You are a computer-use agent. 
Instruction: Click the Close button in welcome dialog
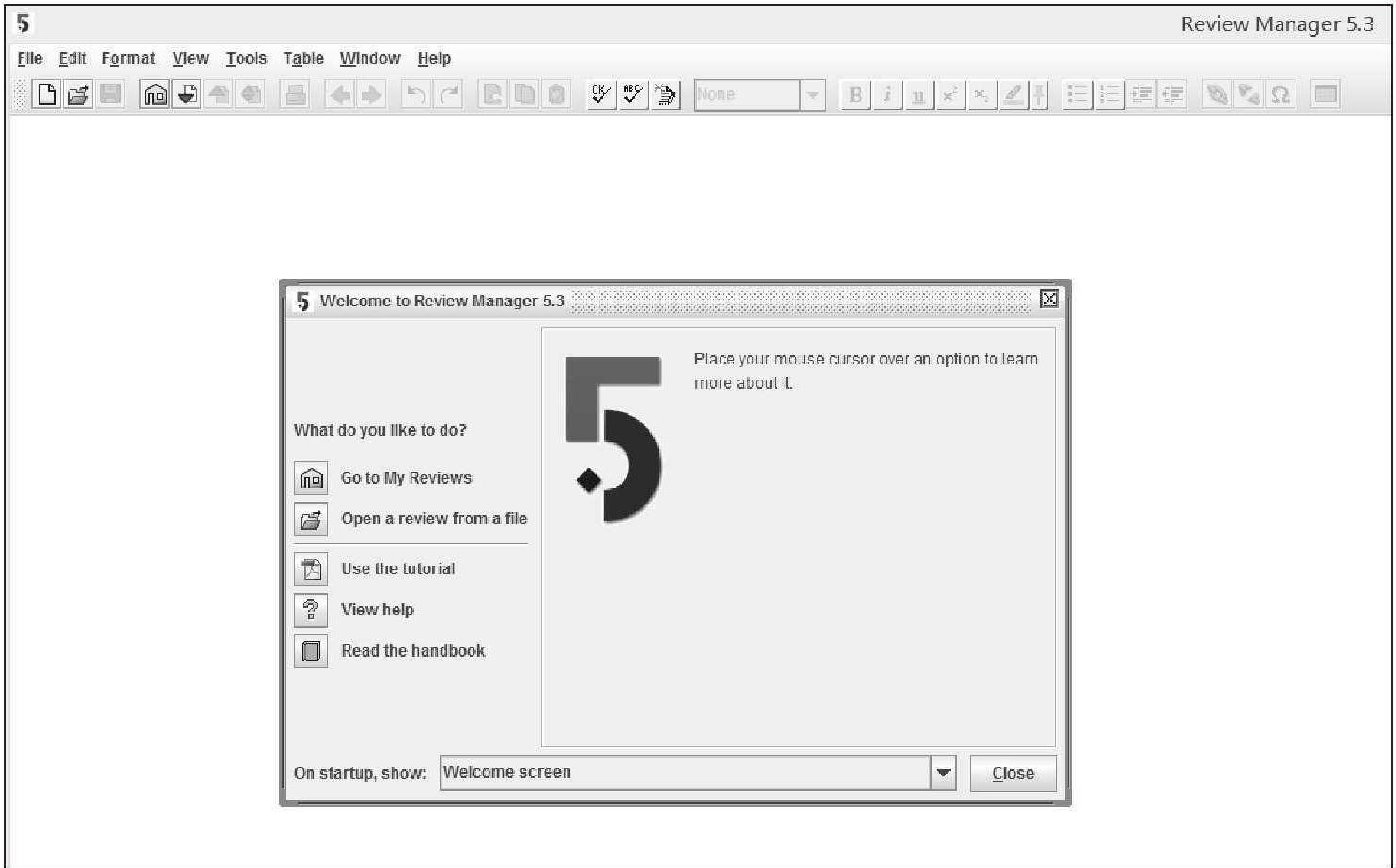click(x=1013, y=773)
